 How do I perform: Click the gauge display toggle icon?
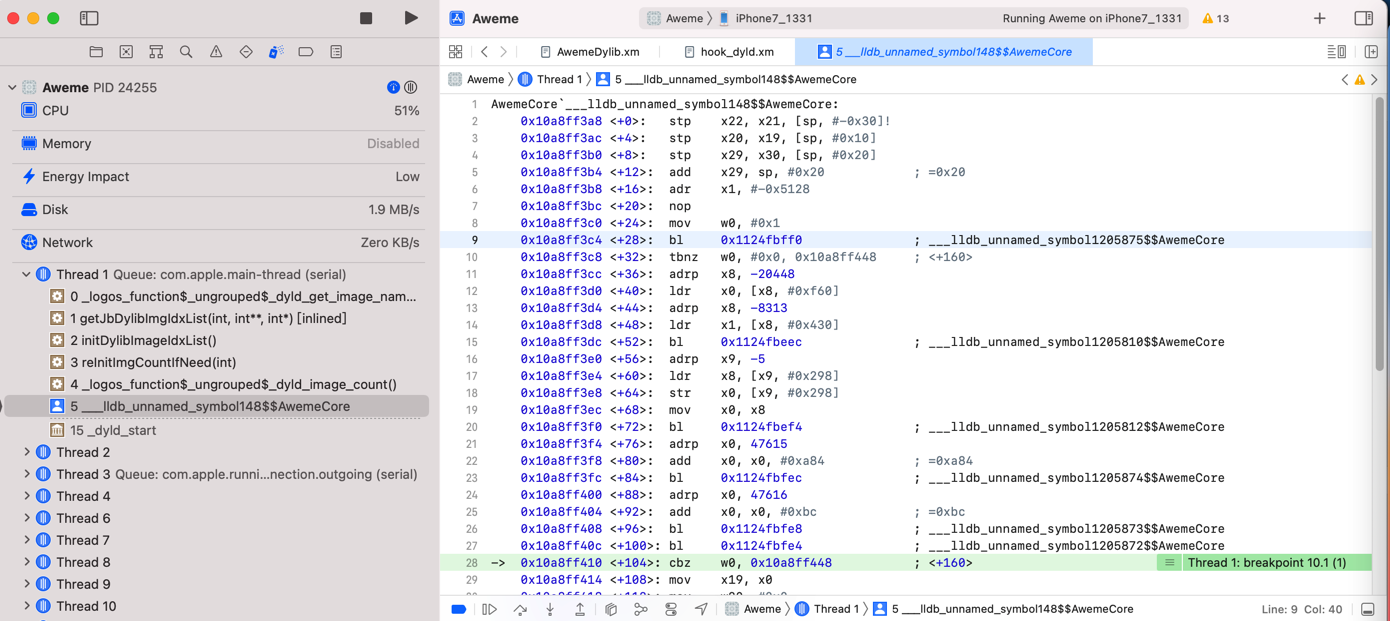(411, 88)
